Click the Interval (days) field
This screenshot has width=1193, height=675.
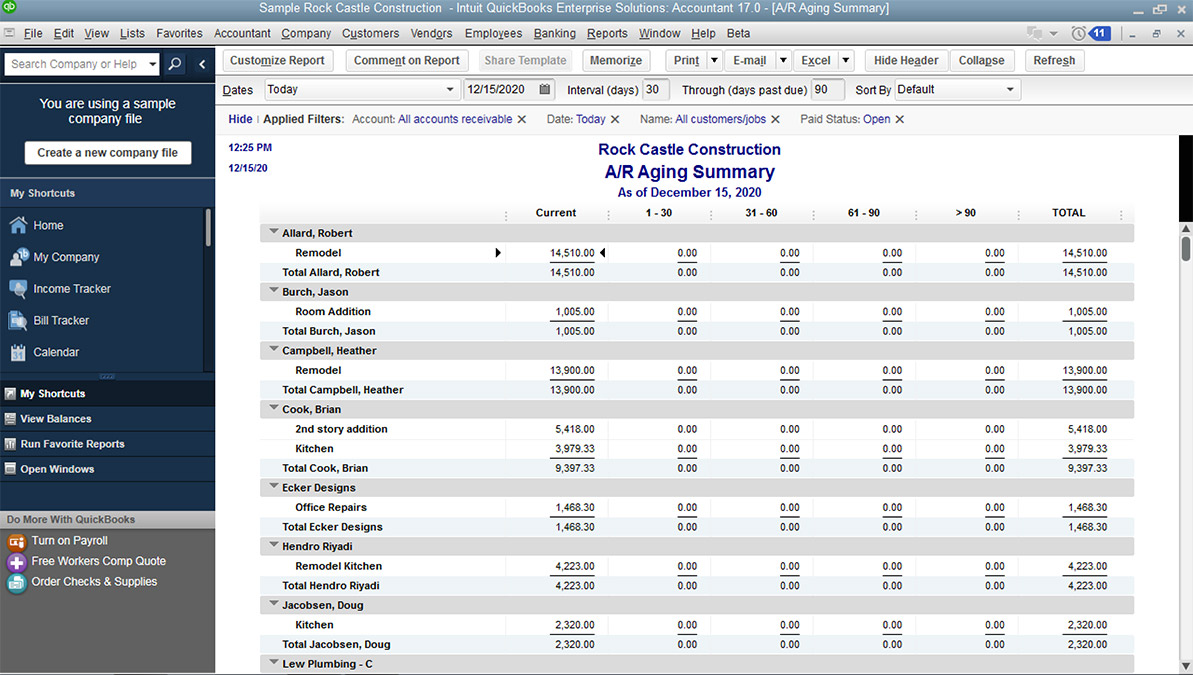click(656, 89)
